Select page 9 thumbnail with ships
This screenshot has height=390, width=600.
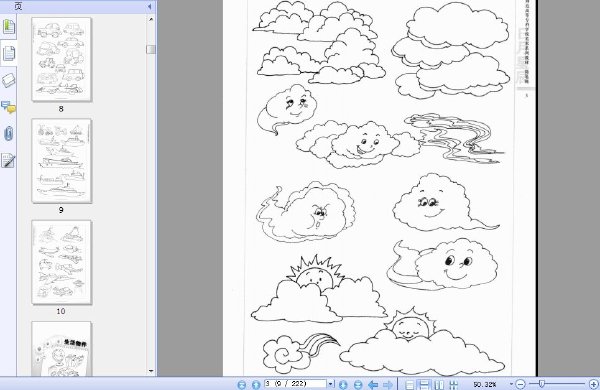click(61, 161)
